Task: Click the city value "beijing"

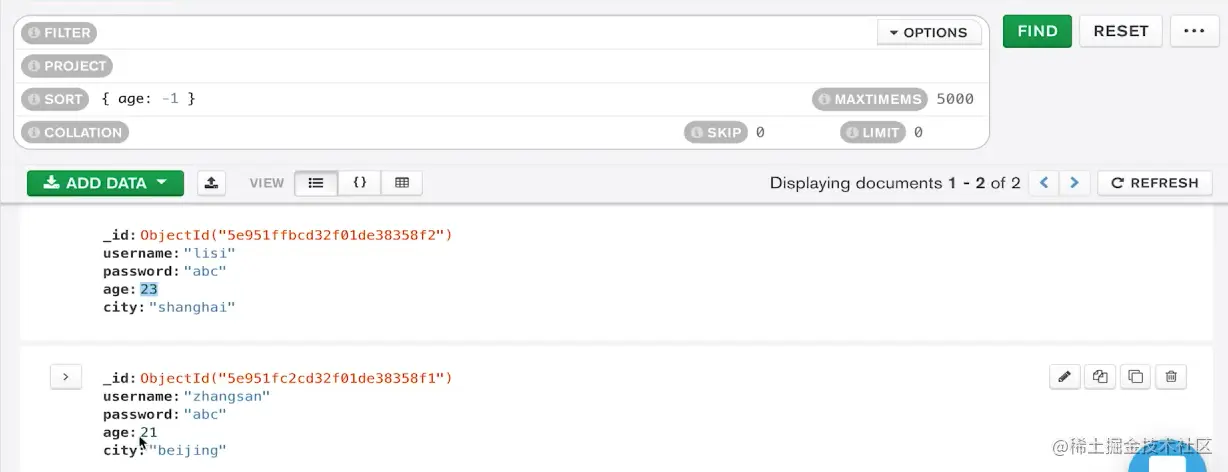Action: click(188, 450)
